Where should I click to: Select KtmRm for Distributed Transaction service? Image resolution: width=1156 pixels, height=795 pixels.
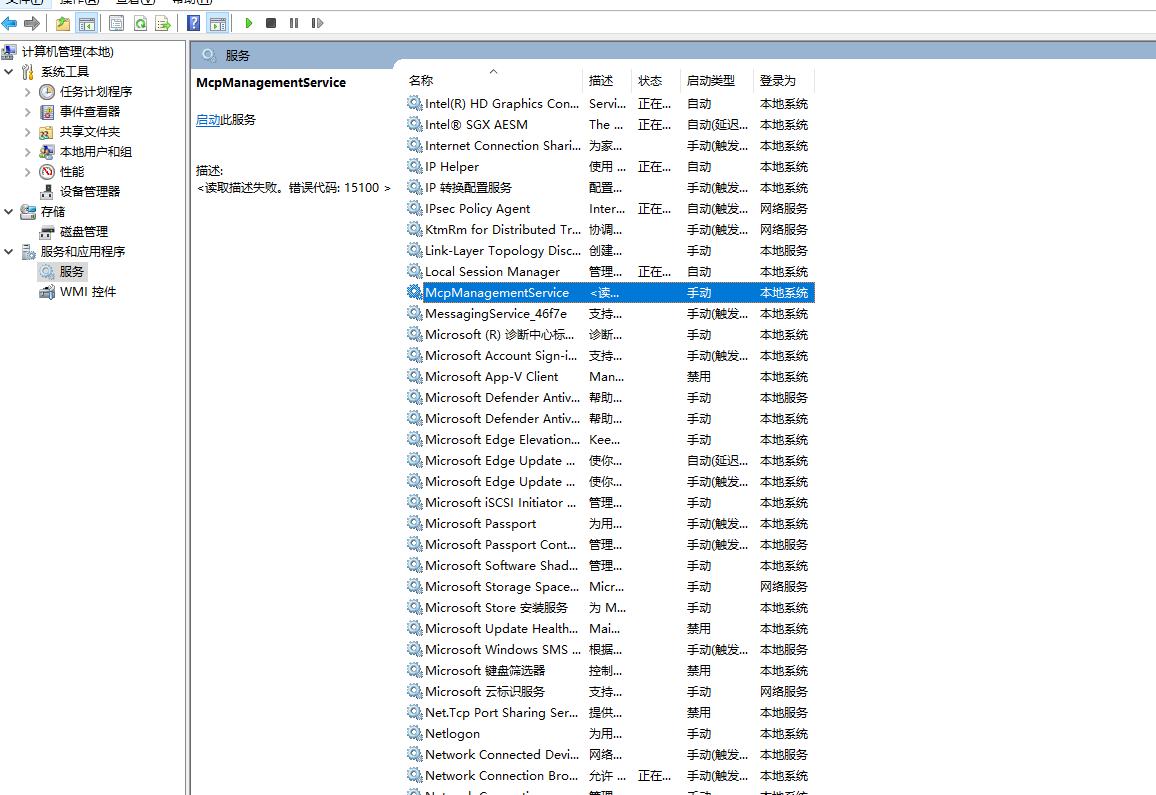(x=610, y=230)
